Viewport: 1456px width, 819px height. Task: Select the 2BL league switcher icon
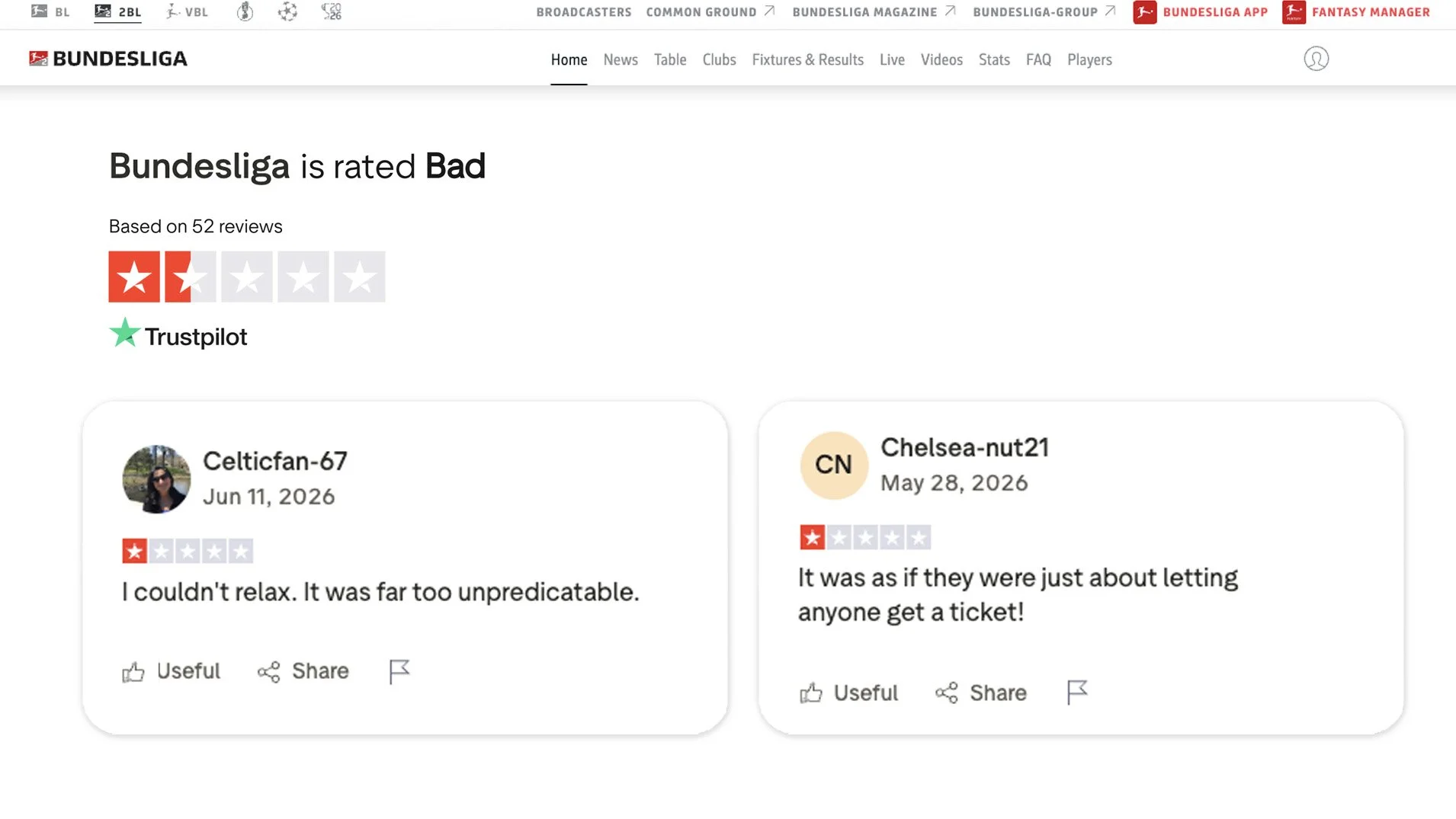pos(117,12)
